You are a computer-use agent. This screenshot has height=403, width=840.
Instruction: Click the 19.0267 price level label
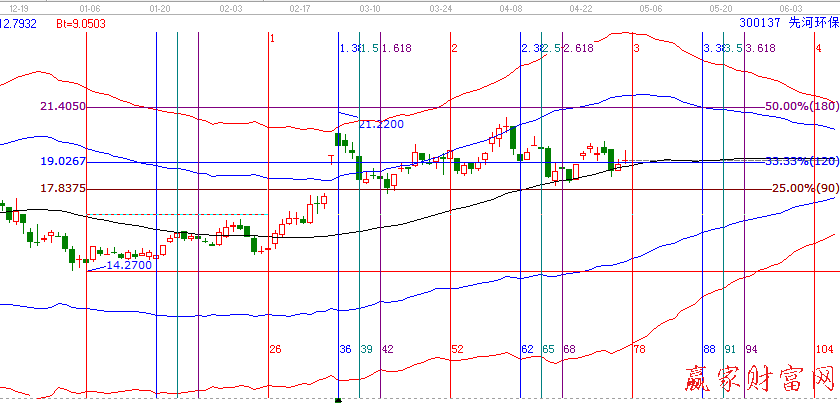62,161
